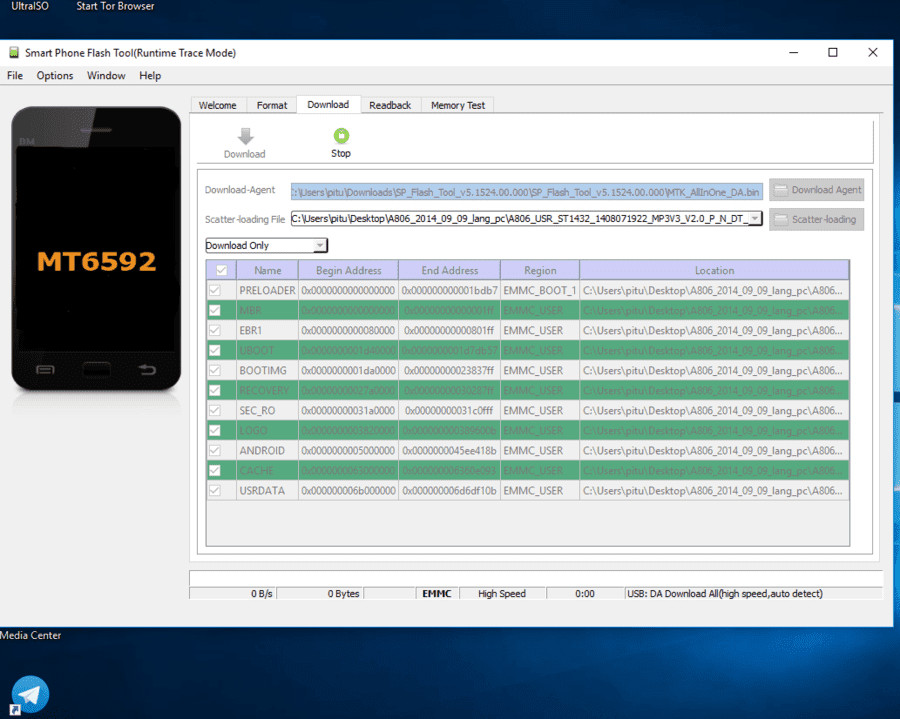Viewport: 900px width, 719px height.
Task: Click the MT6592 phone image
Action: point(96,248)
